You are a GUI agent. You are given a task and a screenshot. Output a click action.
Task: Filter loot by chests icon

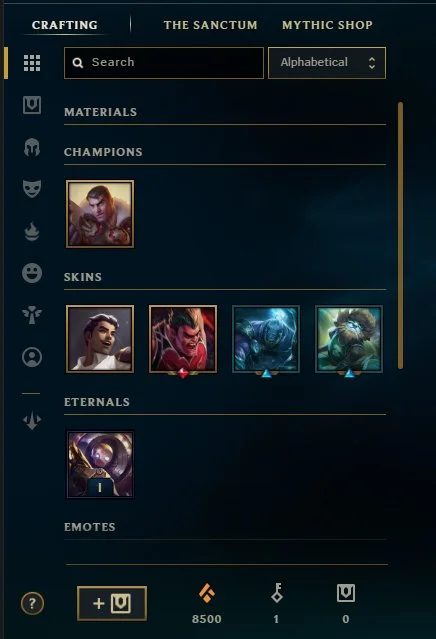pos(32,105)
